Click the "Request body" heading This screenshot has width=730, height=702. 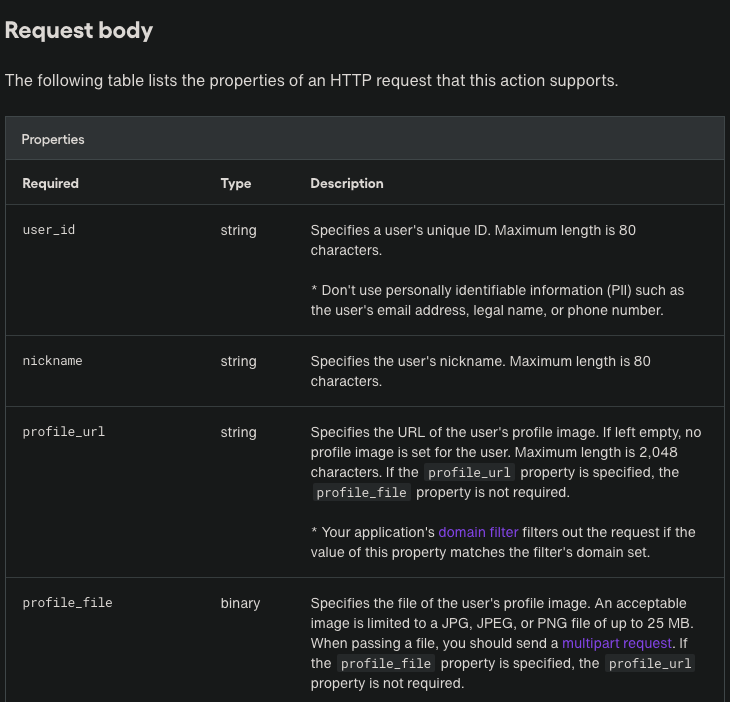coord(79,30)
